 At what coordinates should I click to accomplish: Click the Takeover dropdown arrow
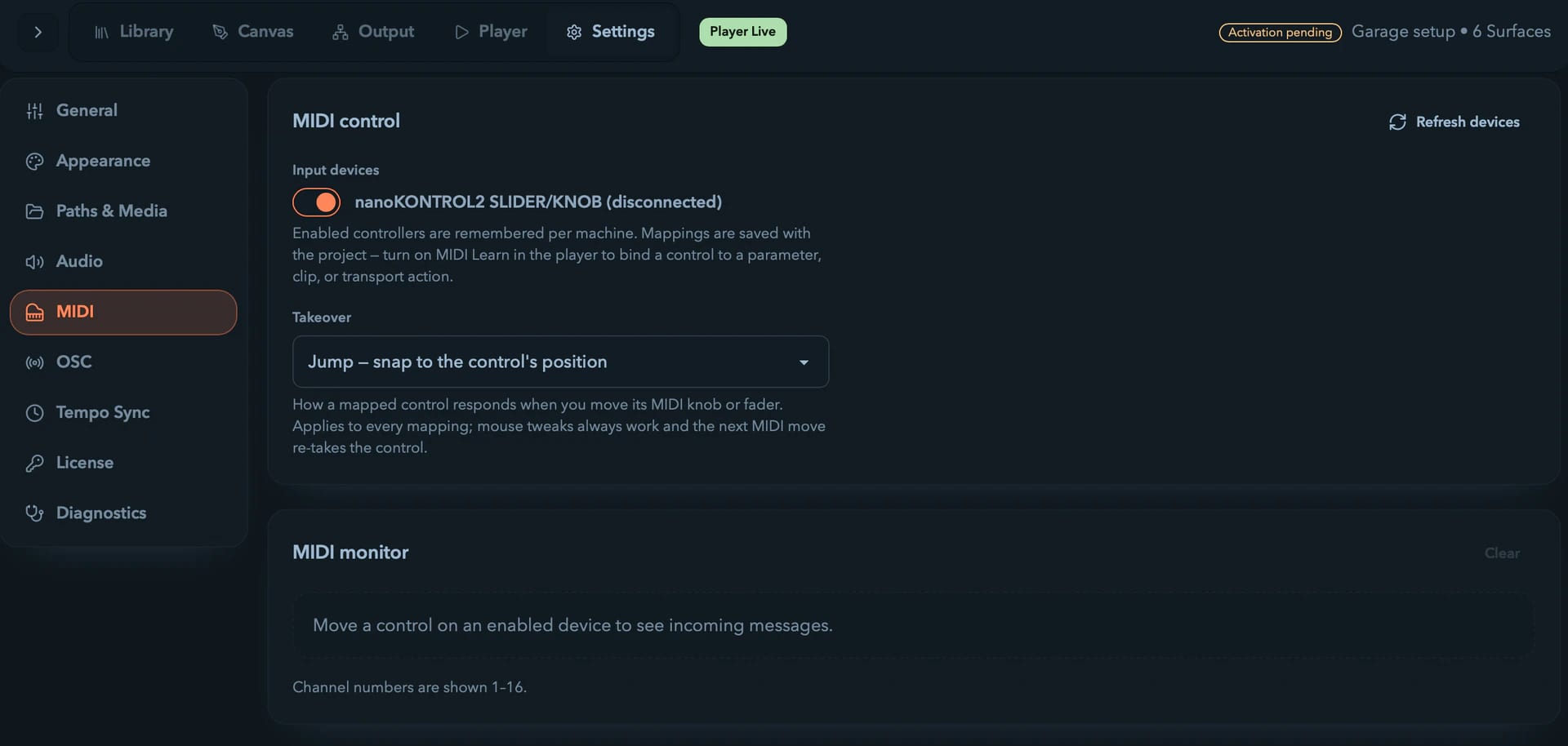(x=804, y=362)
